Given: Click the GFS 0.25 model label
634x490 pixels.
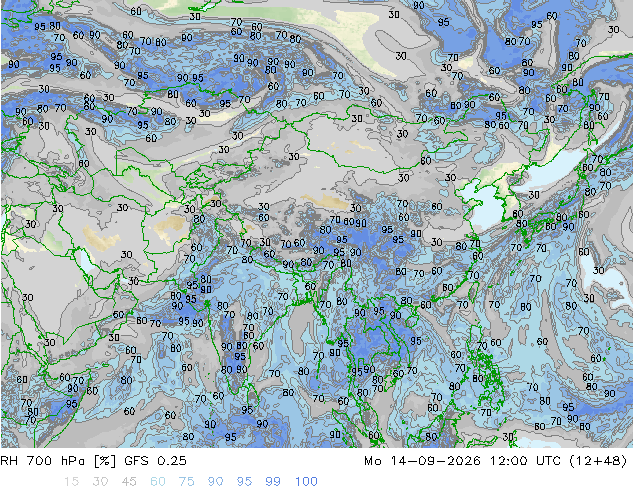Looking at the screenshot, I should coord(155,461).
